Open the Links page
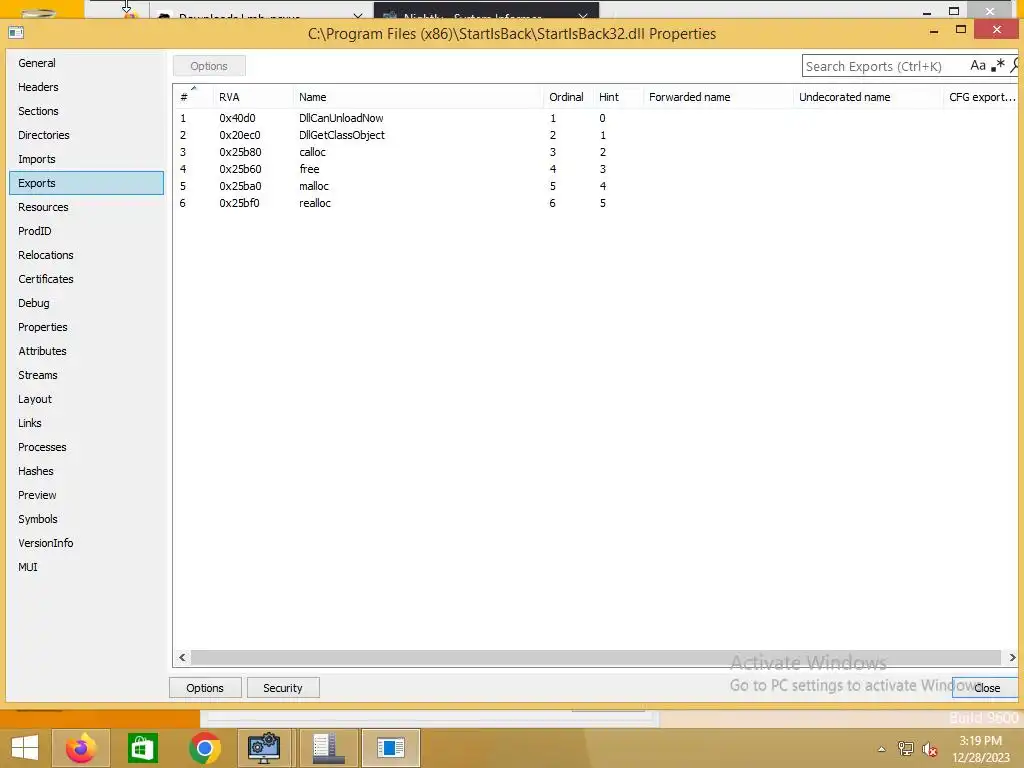Image resolution: width=1024 pixels, height=768 pixels. [x=86, y=423]
